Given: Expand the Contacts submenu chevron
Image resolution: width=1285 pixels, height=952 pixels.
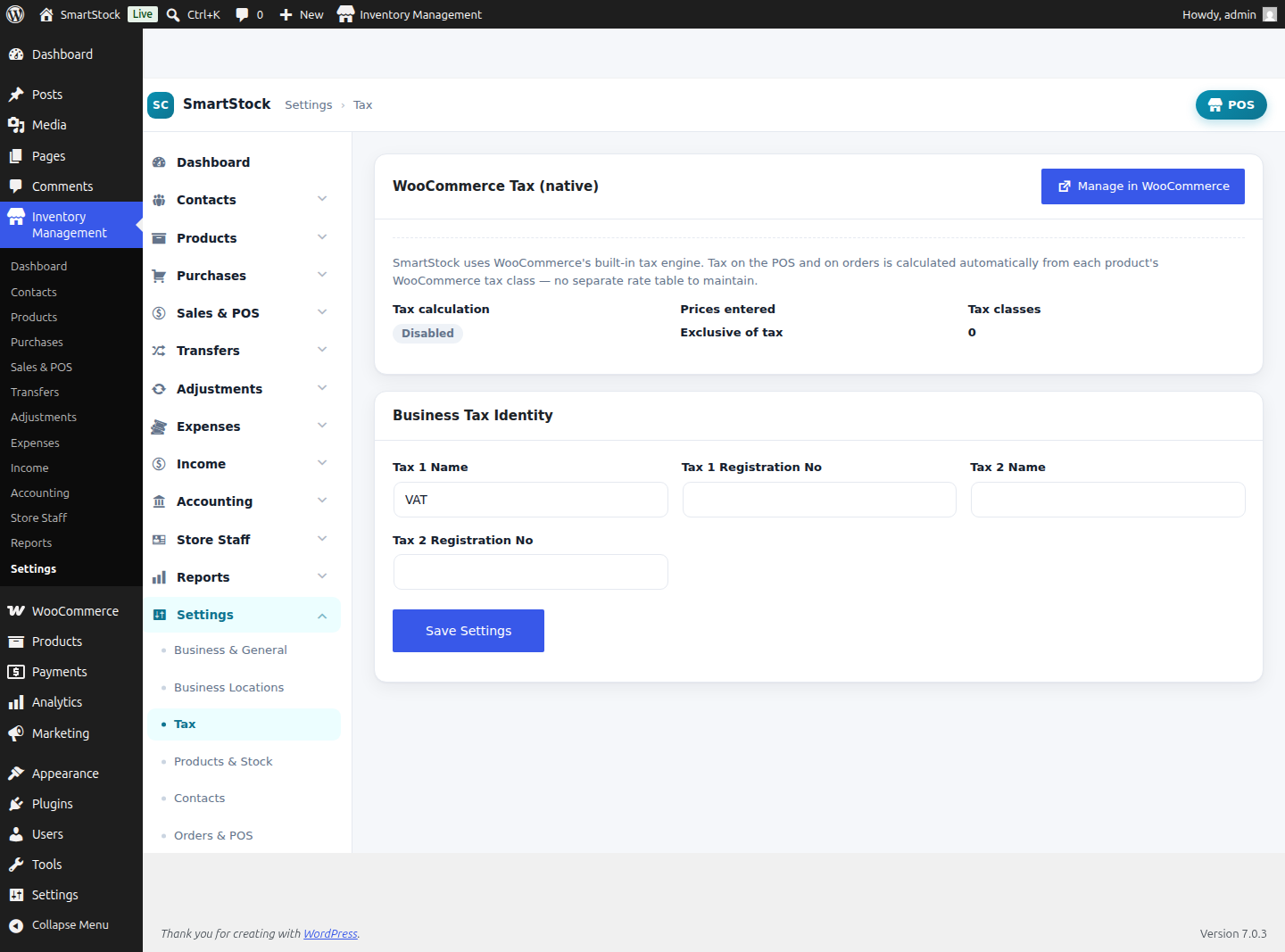Looking at the screenshot, I should click(x=322, y=199).
